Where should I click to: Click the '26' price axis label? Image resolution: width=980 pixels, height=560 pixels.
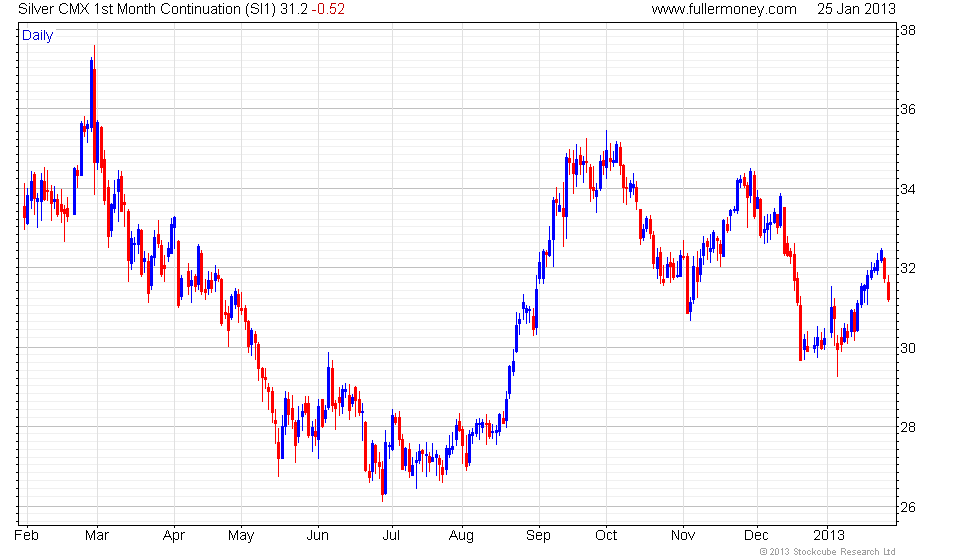908,507
